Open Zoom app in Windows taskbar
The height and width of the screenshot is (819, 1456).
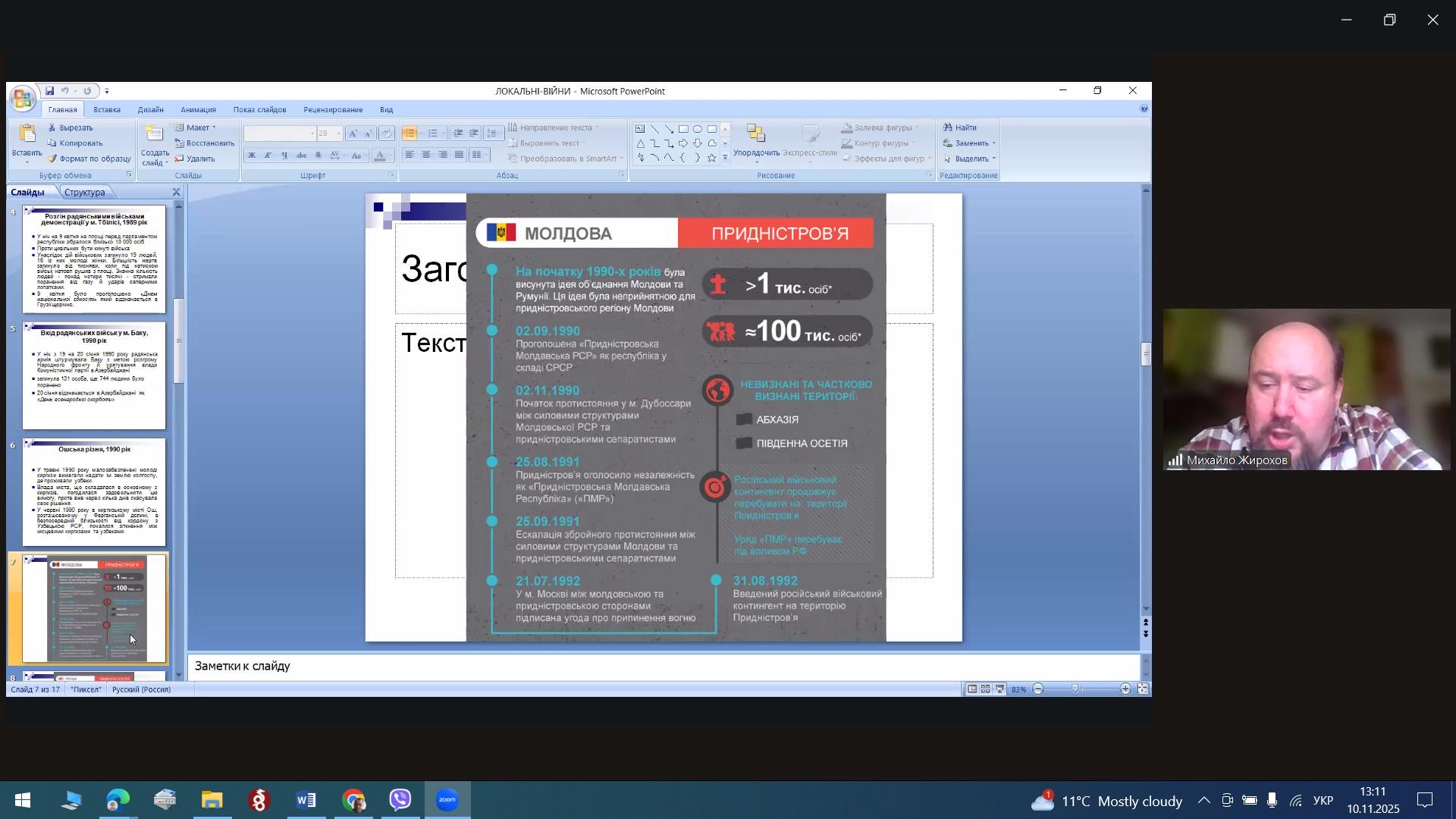point(447,801)
